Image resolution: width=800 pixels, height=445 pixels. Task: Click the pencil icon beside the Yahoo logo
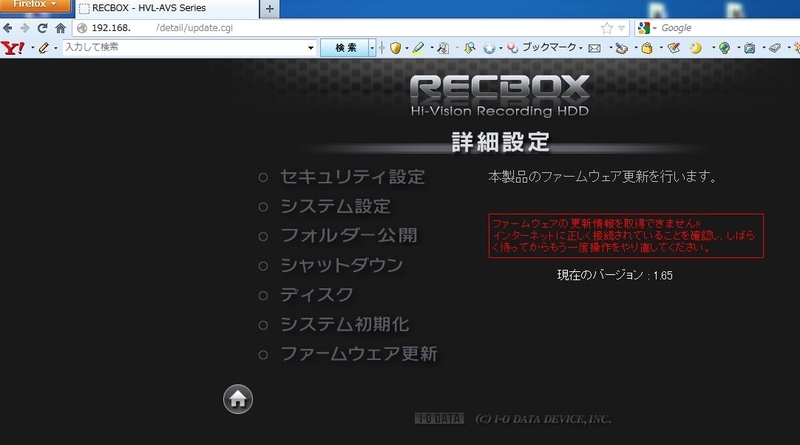tap(44, 48)
